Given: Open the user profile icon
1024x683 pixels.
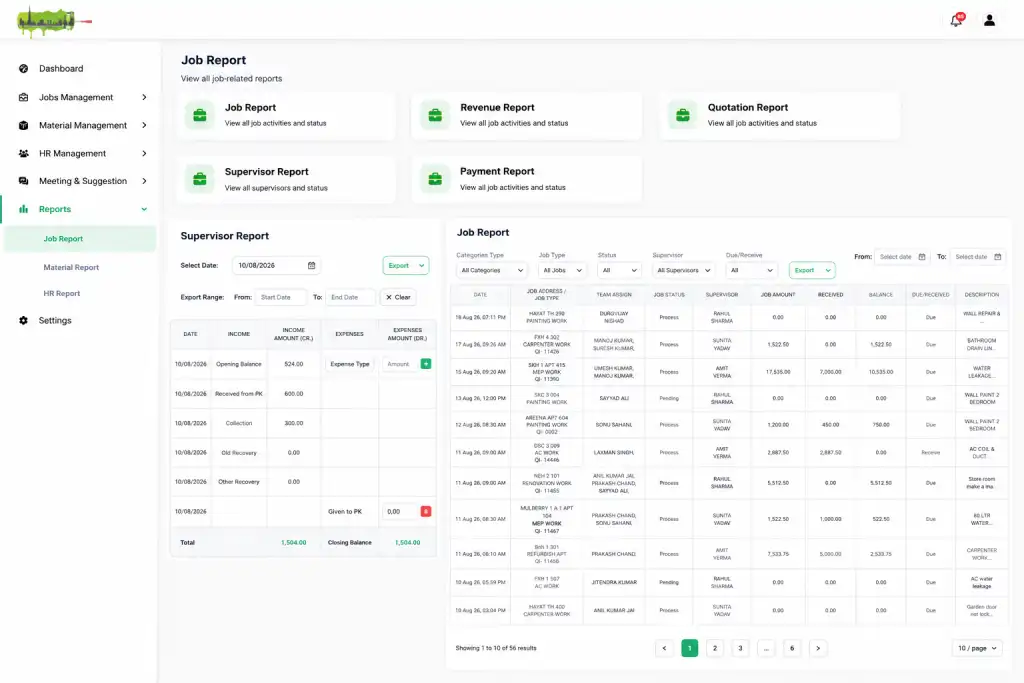Looking at the screenshot, I should (x=989, y=20).
